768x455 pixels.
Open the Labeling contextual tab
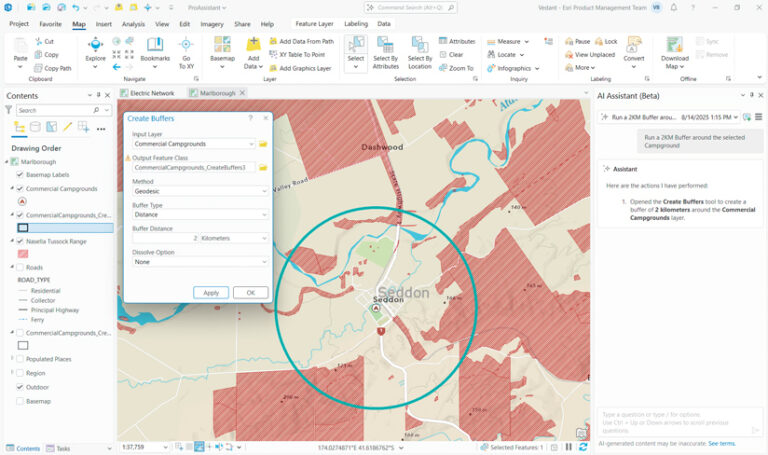point(356,24)
